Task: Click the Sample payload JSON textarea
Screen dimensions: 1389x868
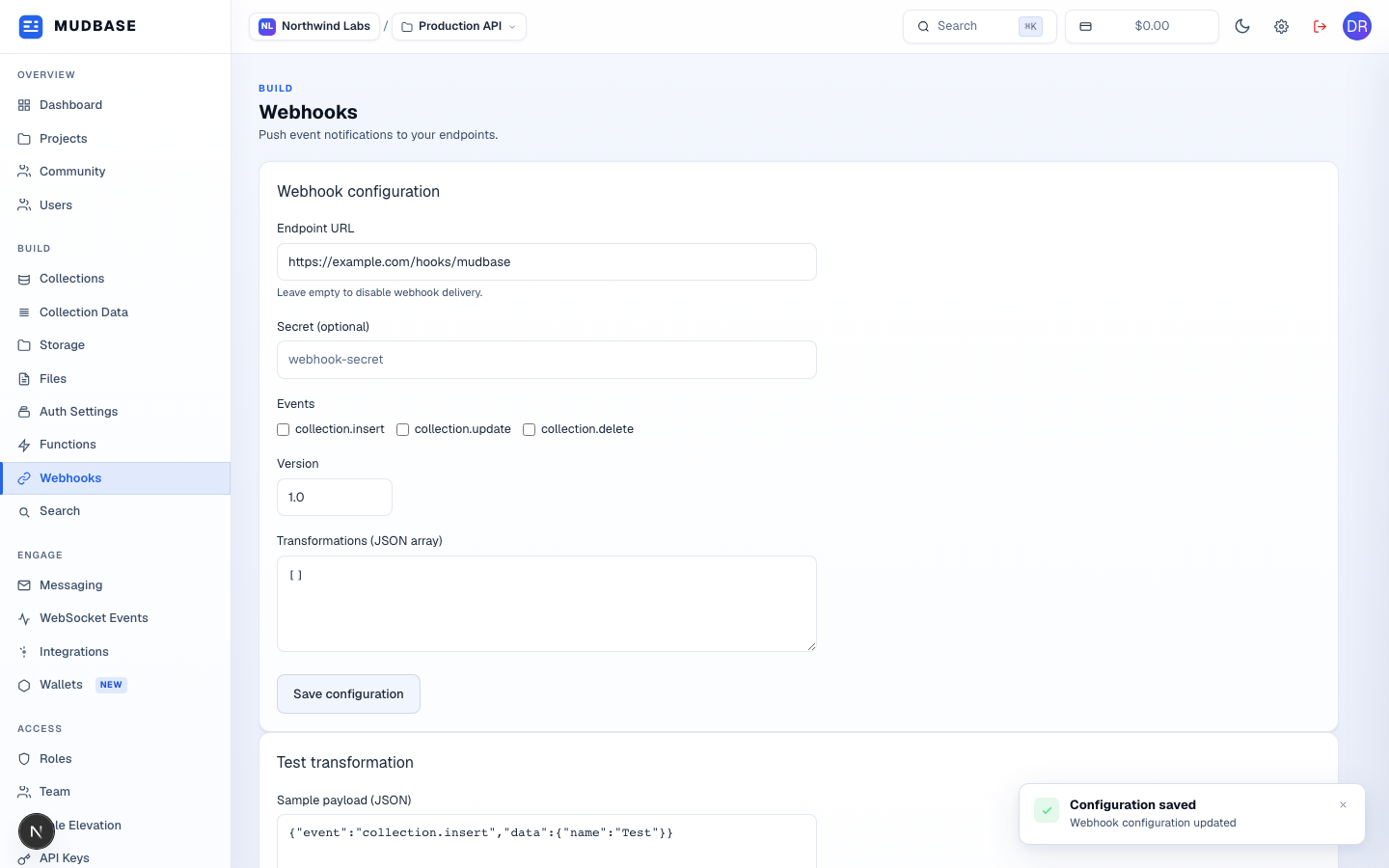Action: [547, 841]
